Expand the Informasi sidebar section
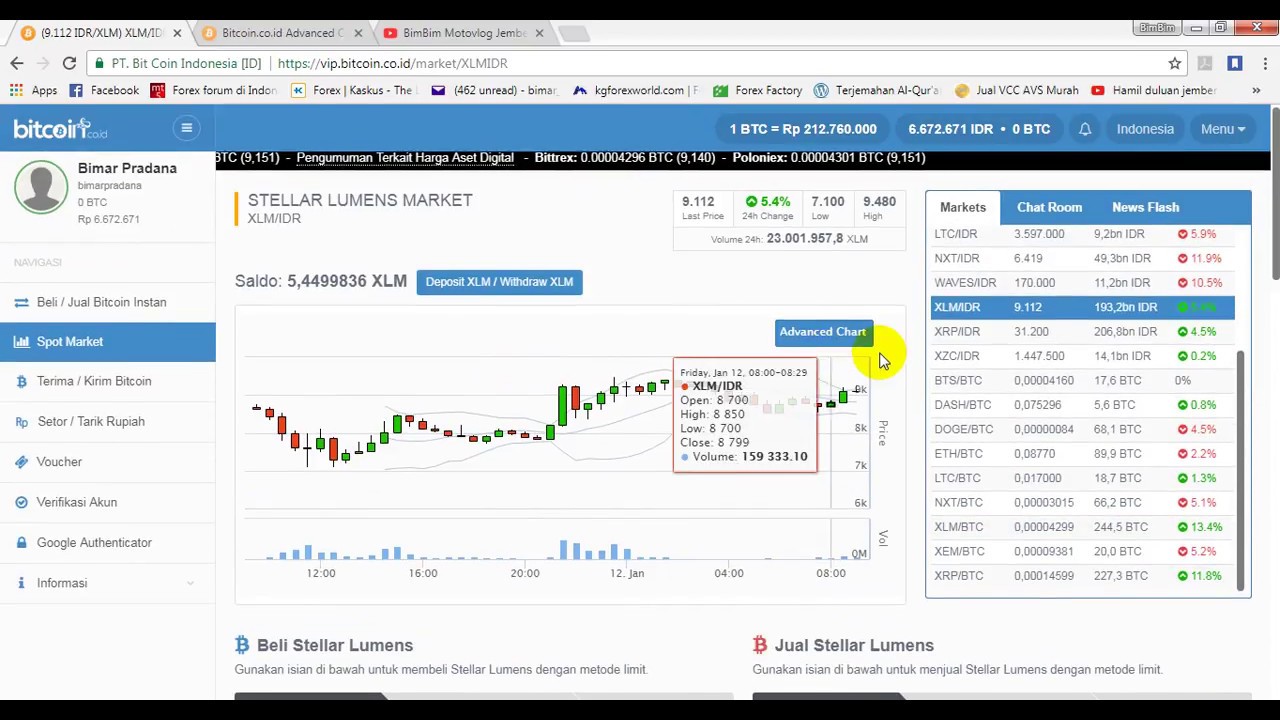1280x720 pixels. (107, 583)
